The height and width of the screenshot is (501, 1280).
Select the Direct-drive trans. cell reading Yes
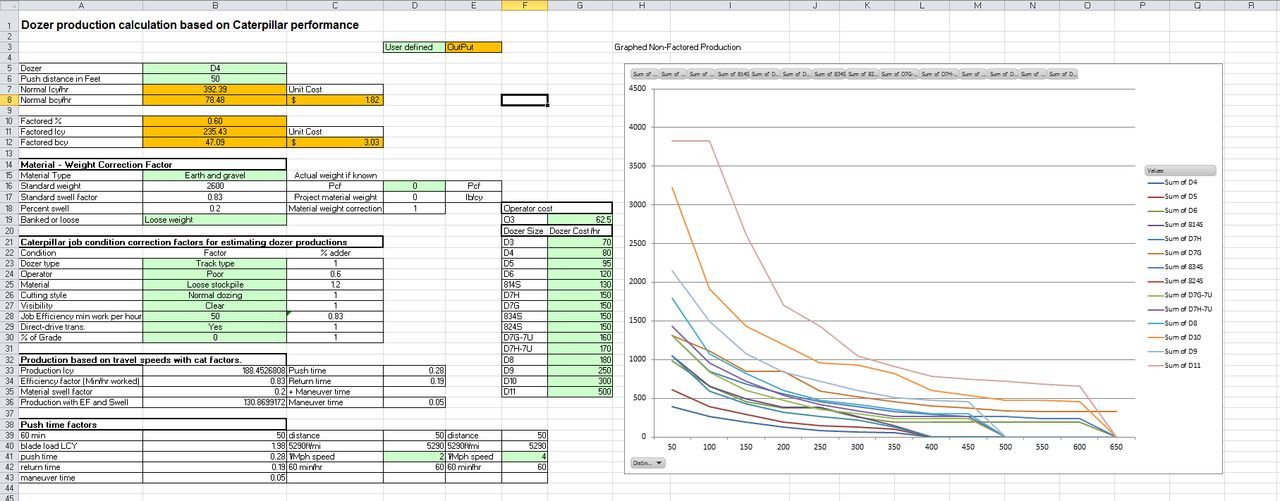coord(214,327)
